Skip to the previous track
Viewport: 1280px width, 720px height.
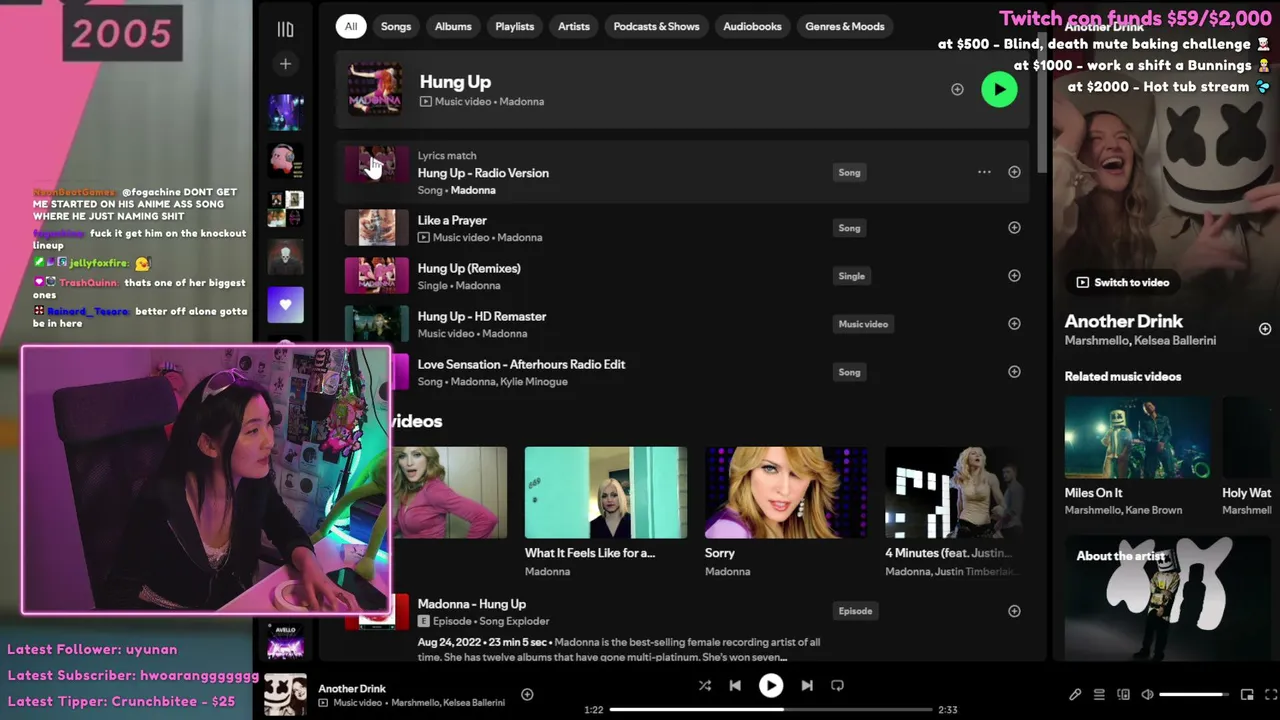pos(735,685)
